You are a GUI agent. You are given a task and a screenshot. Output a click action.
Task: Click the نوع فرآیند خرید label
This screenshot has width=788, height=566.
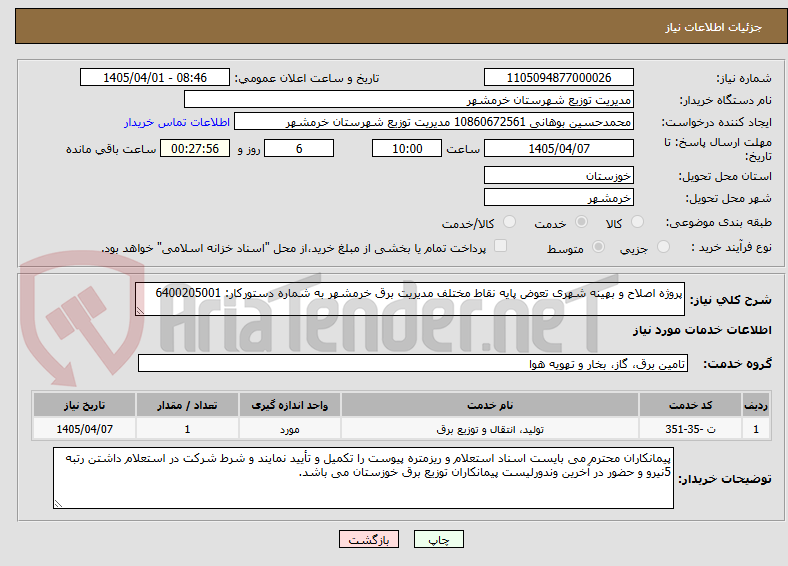tap(731, 247)
